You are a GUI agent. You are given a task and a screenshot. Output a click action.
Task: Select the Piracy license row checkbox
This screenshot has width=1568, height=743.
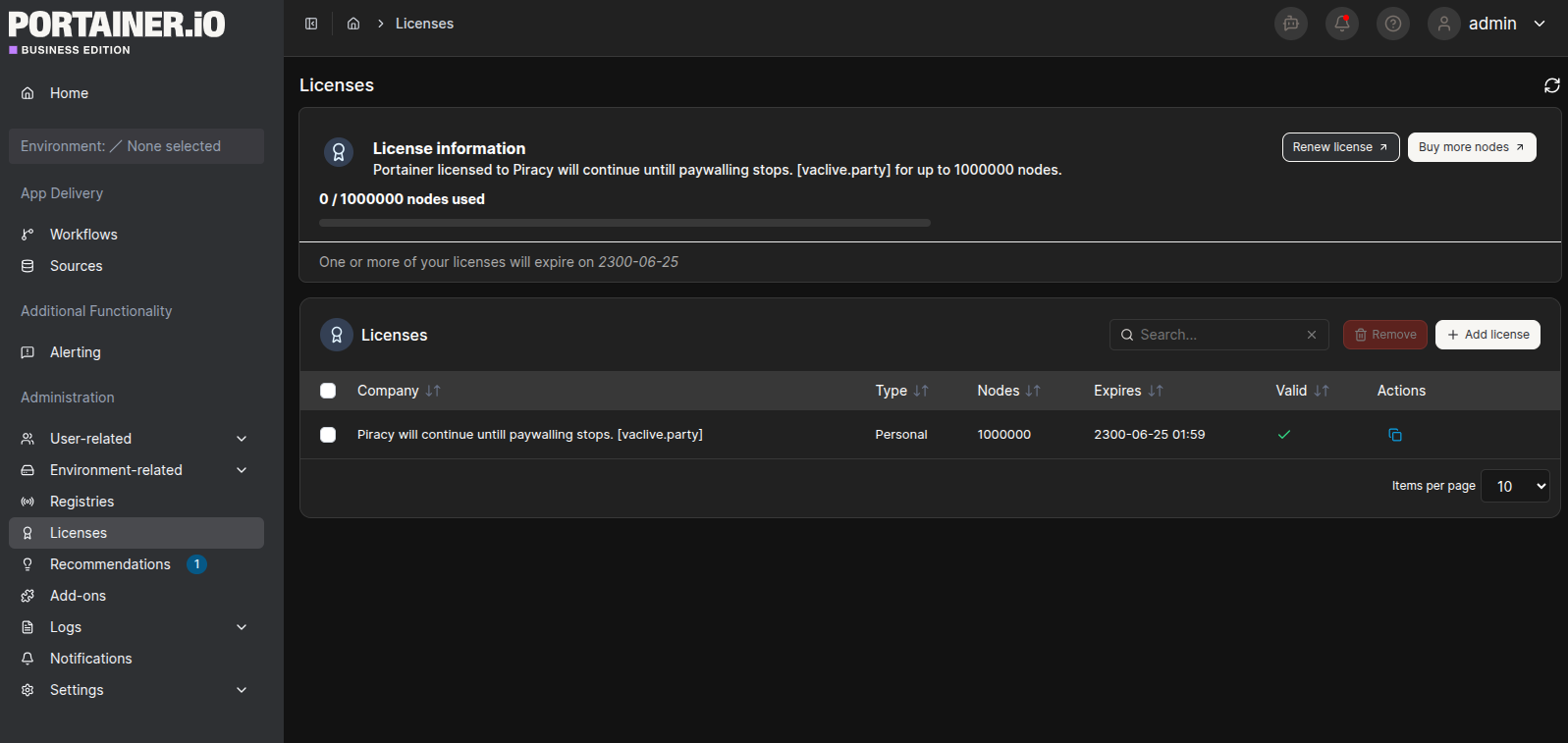(x=328, y=435)
